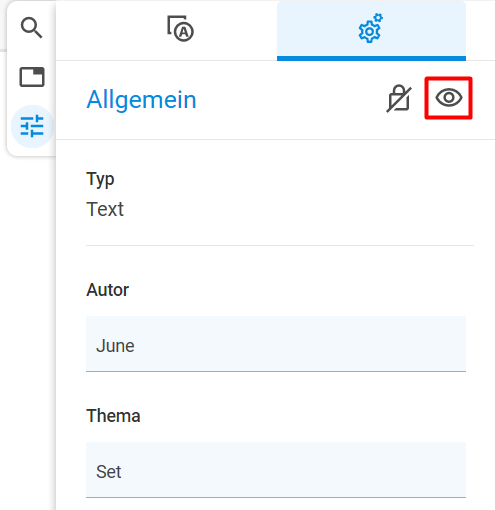Click the letter A inside annotation icon

pos(184,32)
